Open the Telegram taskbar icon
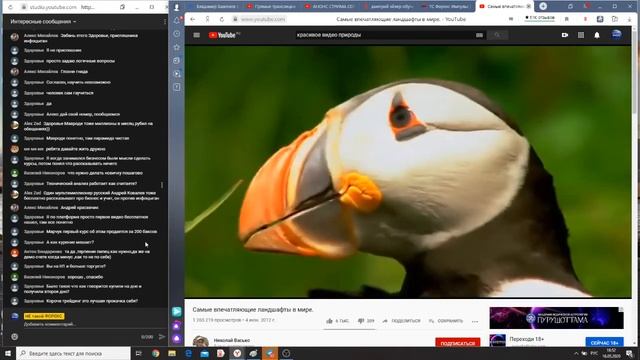The height and width of the screenshot is (360, 640). click(270, 353)
